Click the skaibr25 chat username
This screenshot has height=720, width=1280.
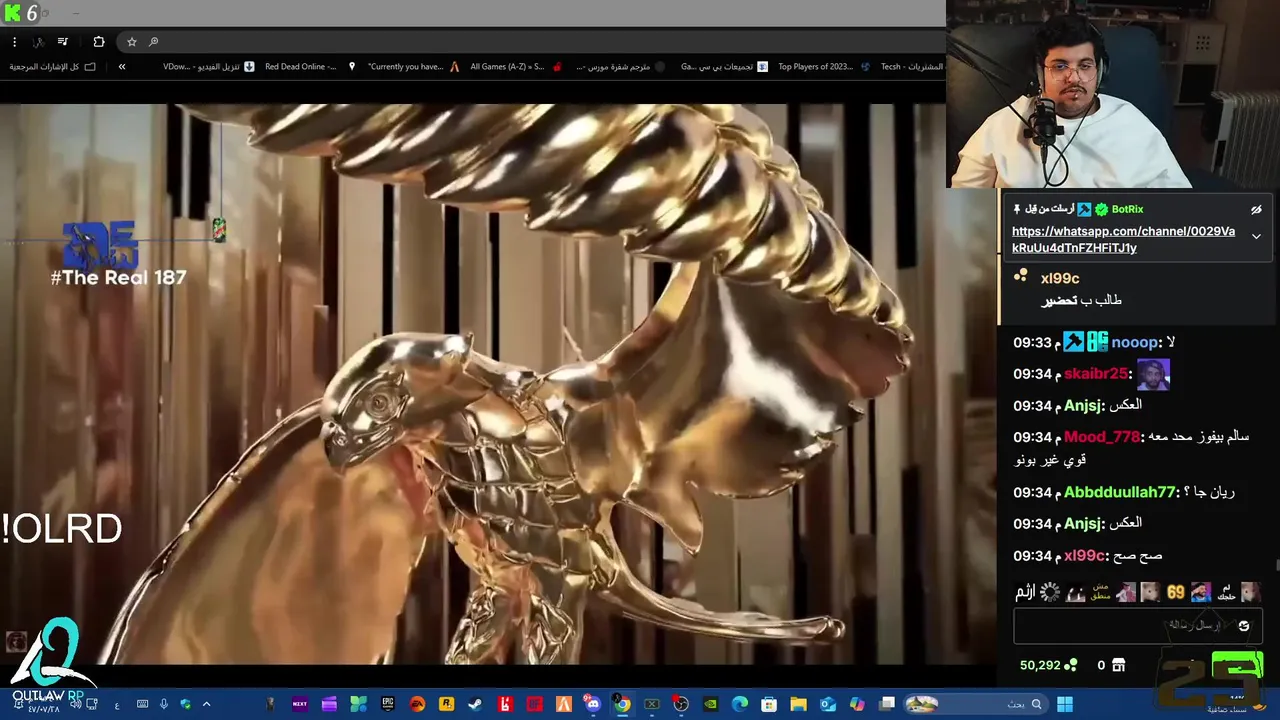coord(1096,373)
